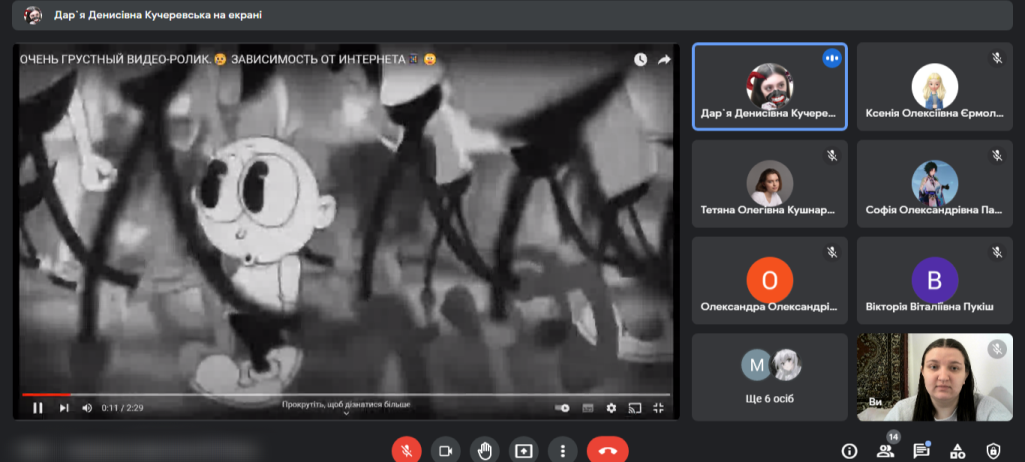Screen dimensions: 1025x462
Task: Click muted mic icon on Софія tile
Action: coord(997,156)
